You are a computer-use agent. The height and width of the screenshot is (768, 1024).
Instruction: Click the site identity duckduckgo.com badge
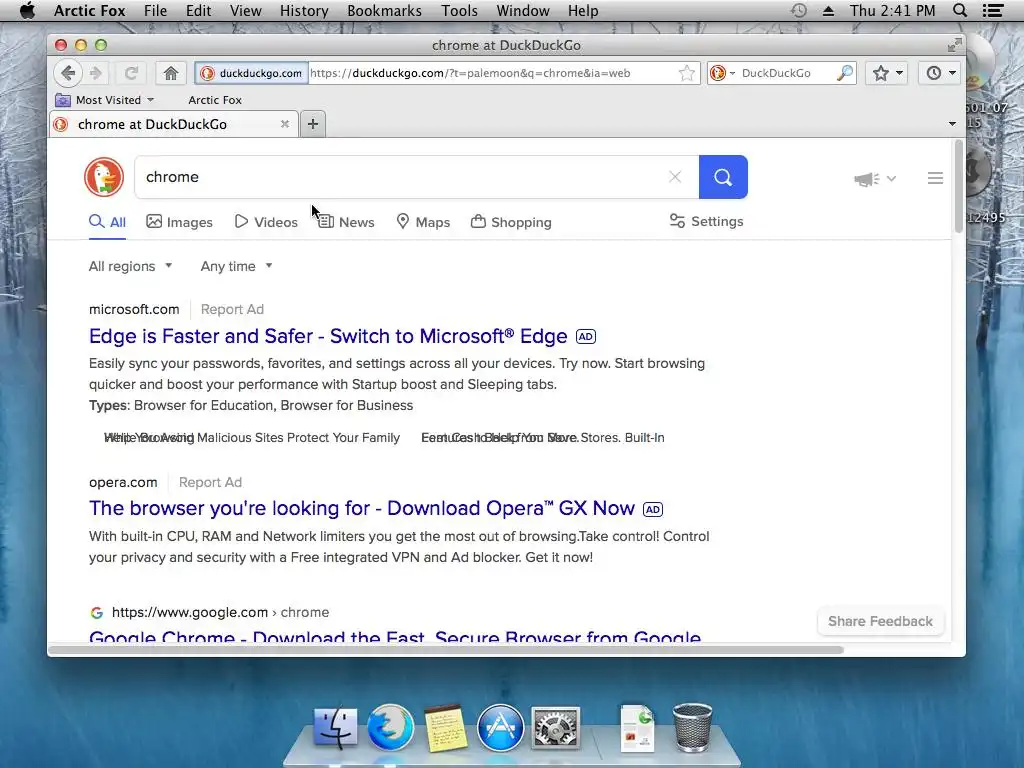pyautogui.click(x=251, y=73)
